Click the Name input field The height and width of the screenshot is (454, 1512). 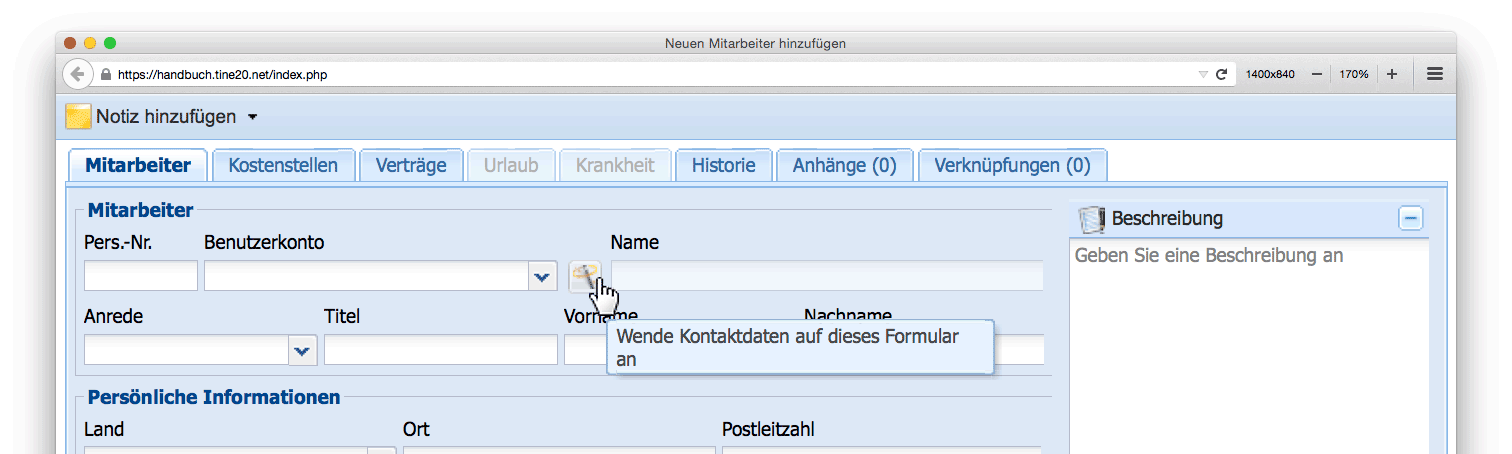tap(827, 276)
